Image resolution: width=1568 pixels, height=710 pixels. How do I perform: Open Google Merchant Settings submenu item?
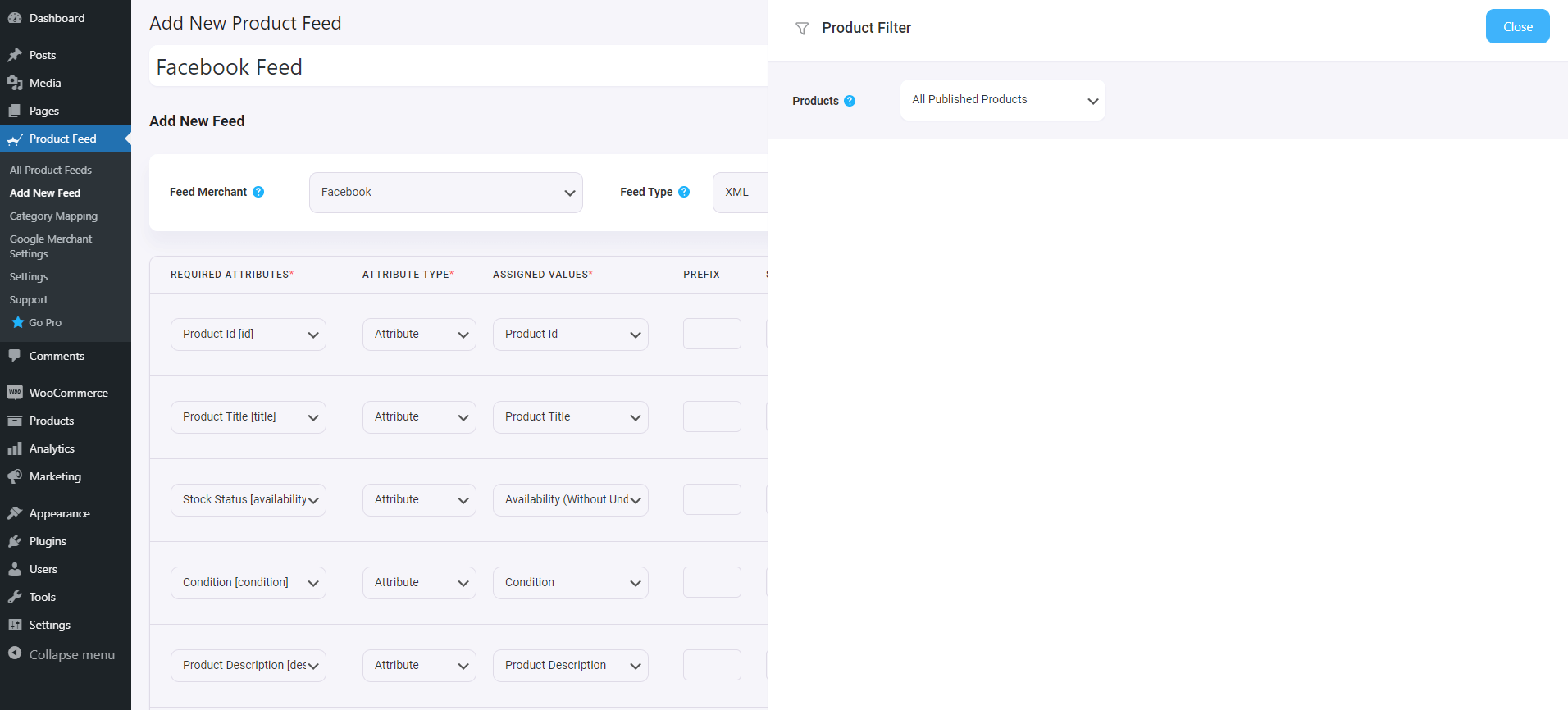coord(51,246)
